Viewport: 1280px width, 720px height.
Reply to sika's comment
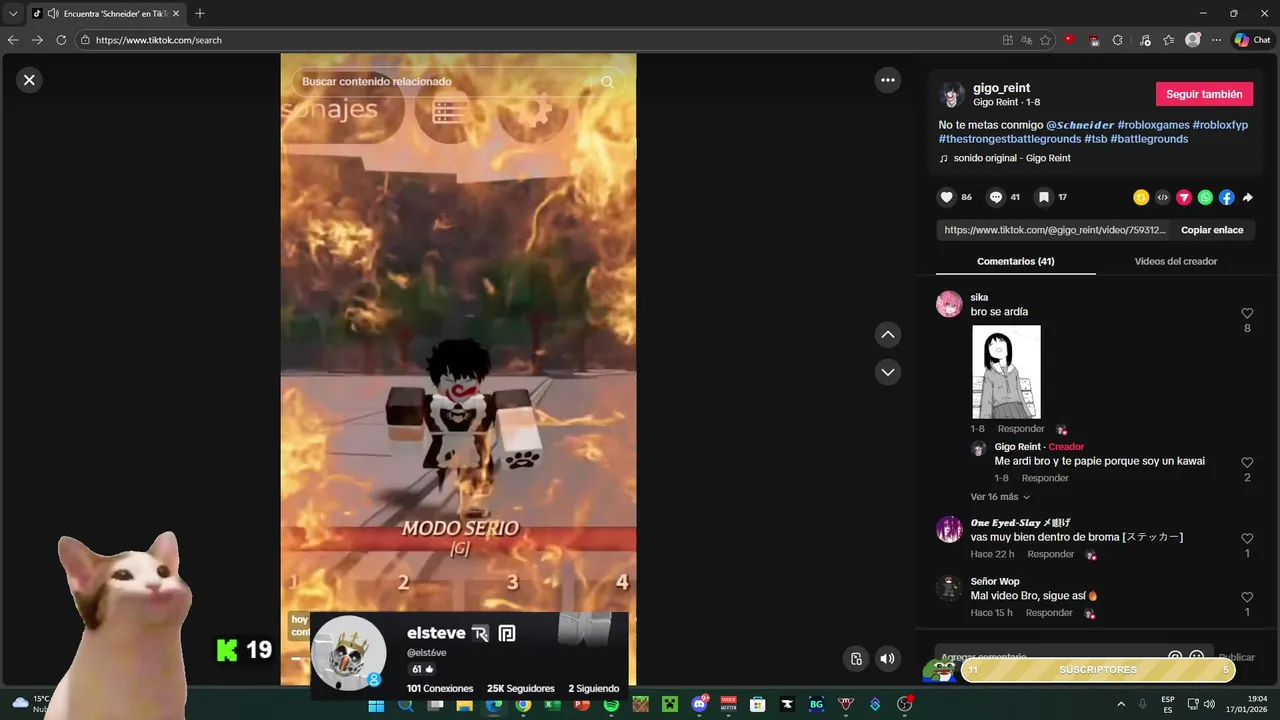click(1021, 429)
